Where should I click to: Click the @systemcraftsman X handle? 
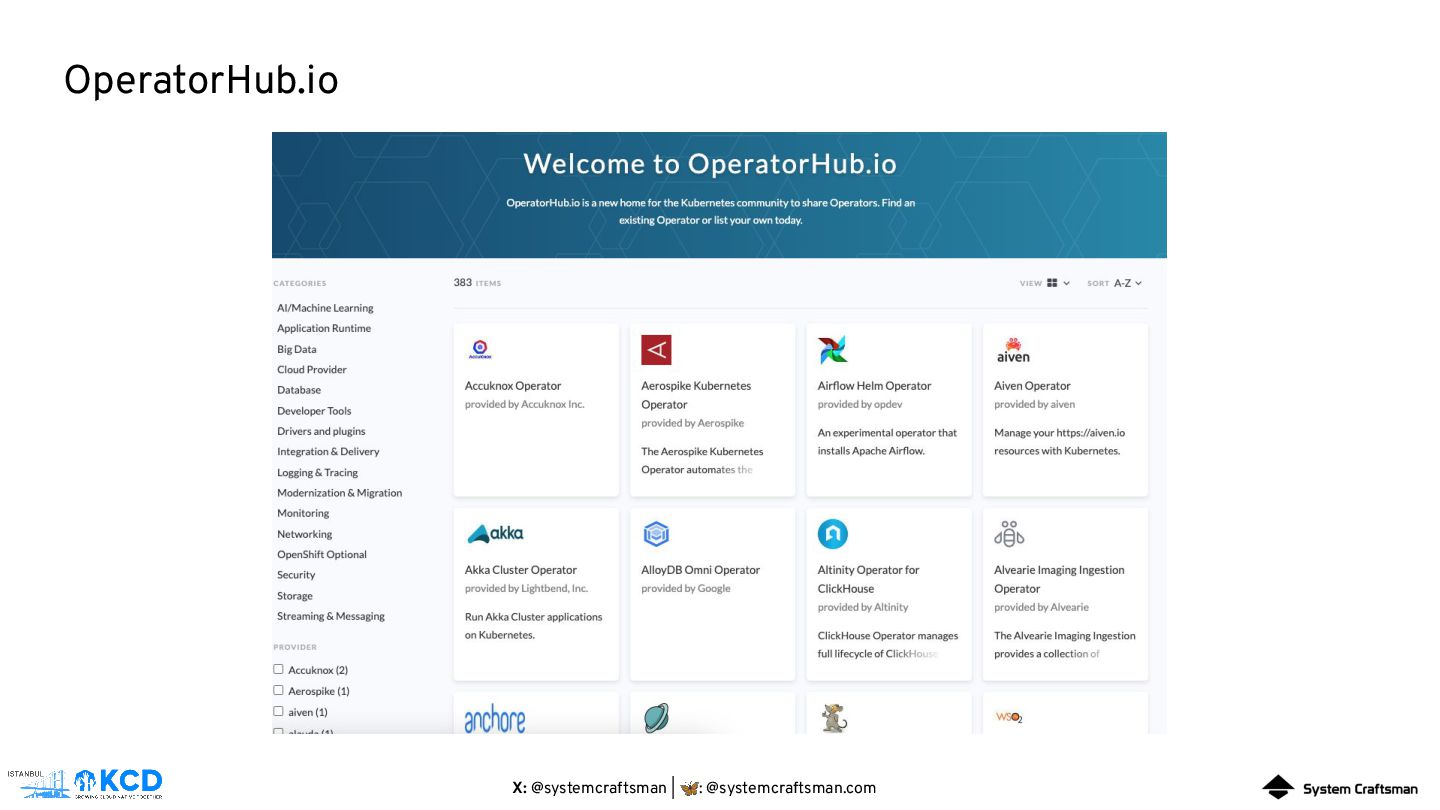(x=598, y=788)
